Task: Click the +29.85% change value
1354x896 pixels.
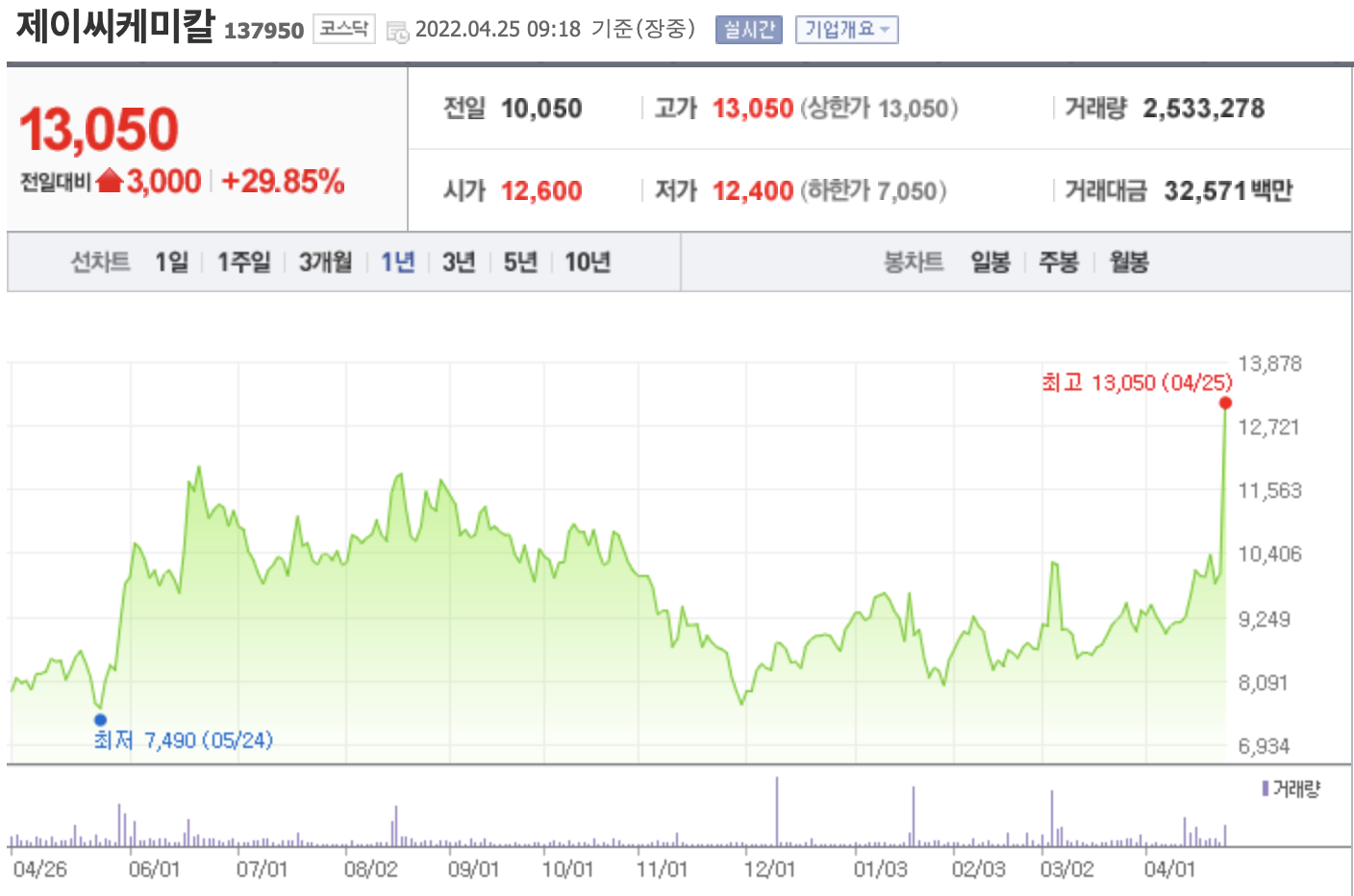Action: (283, 181)
